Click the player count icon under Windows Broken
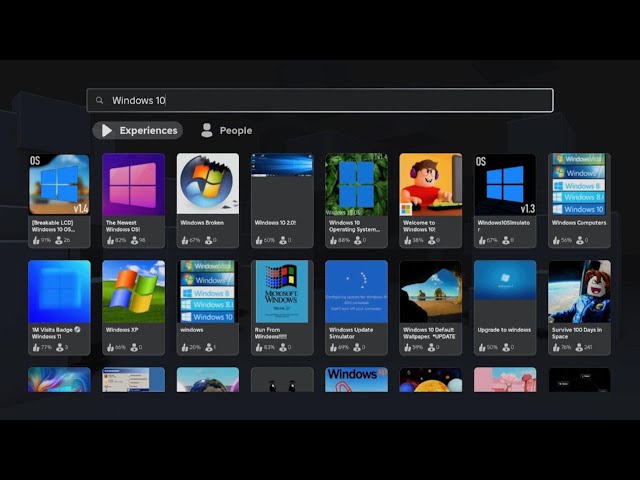The image size is (640, 480). coord(208,240)
